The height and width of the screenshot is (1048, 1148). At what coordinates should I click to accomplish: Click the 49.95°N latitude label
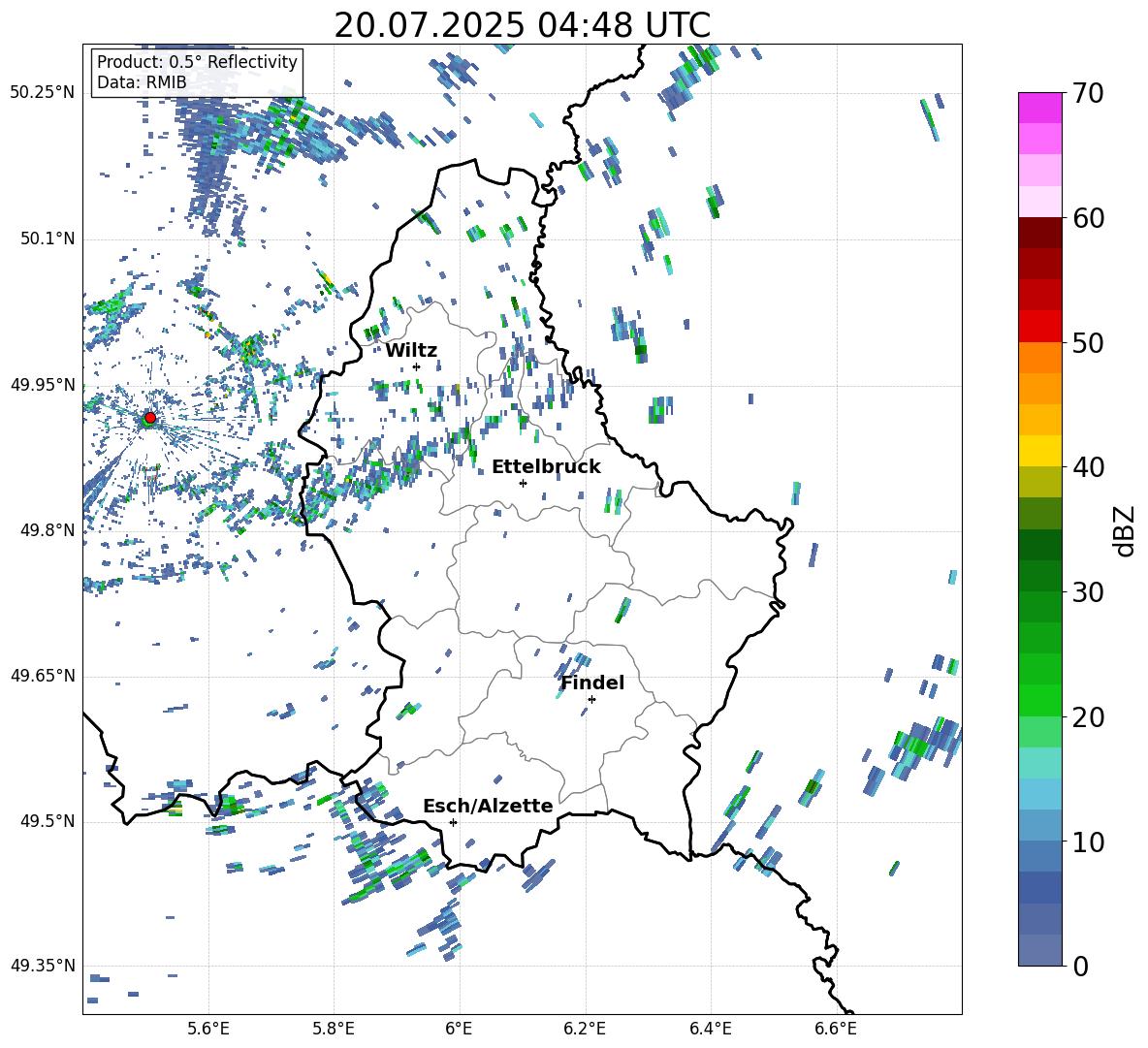43,384
